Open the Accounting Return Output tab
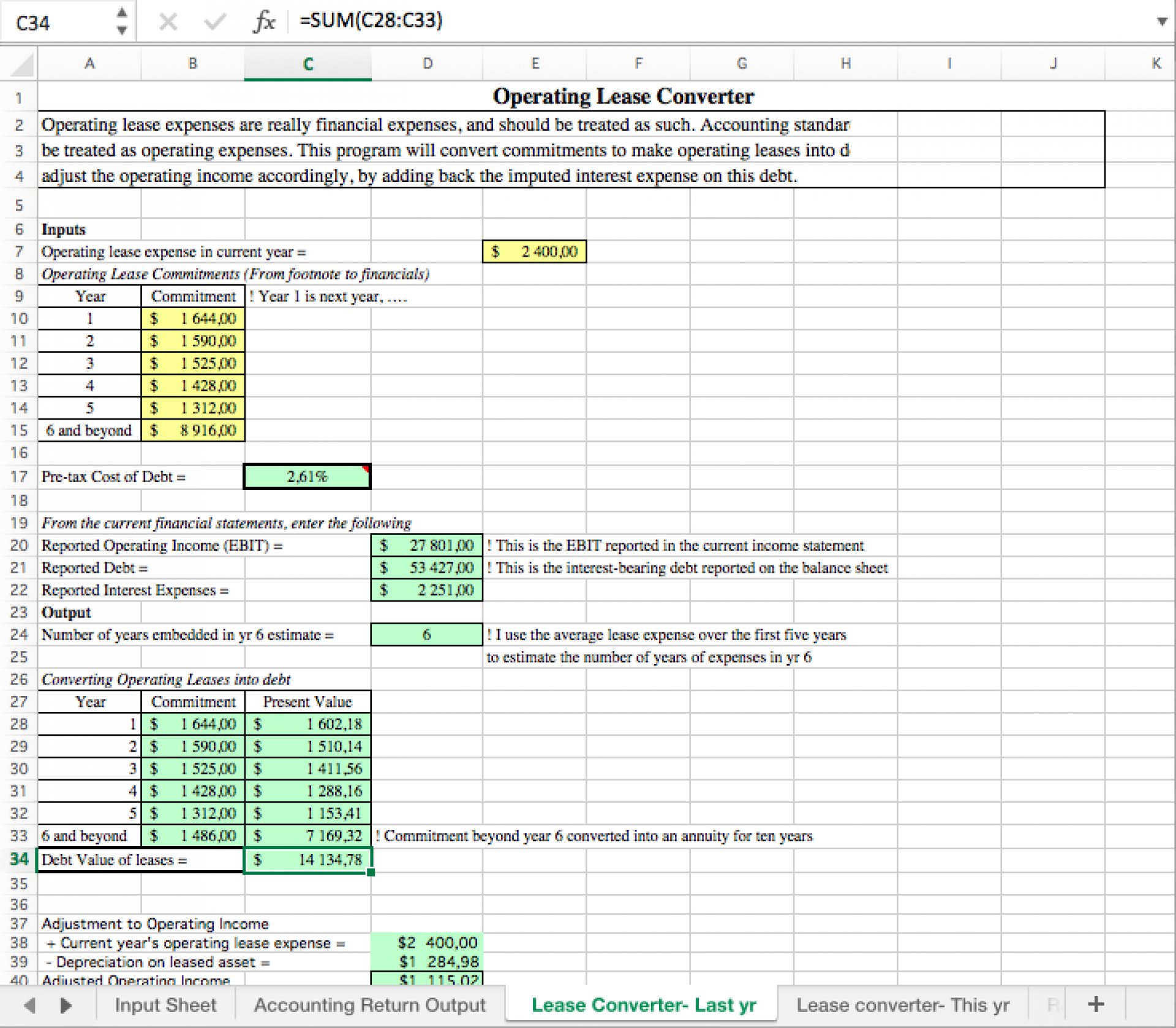1176x1028 pixels. pyautogui.click(x=369, y=1005)
